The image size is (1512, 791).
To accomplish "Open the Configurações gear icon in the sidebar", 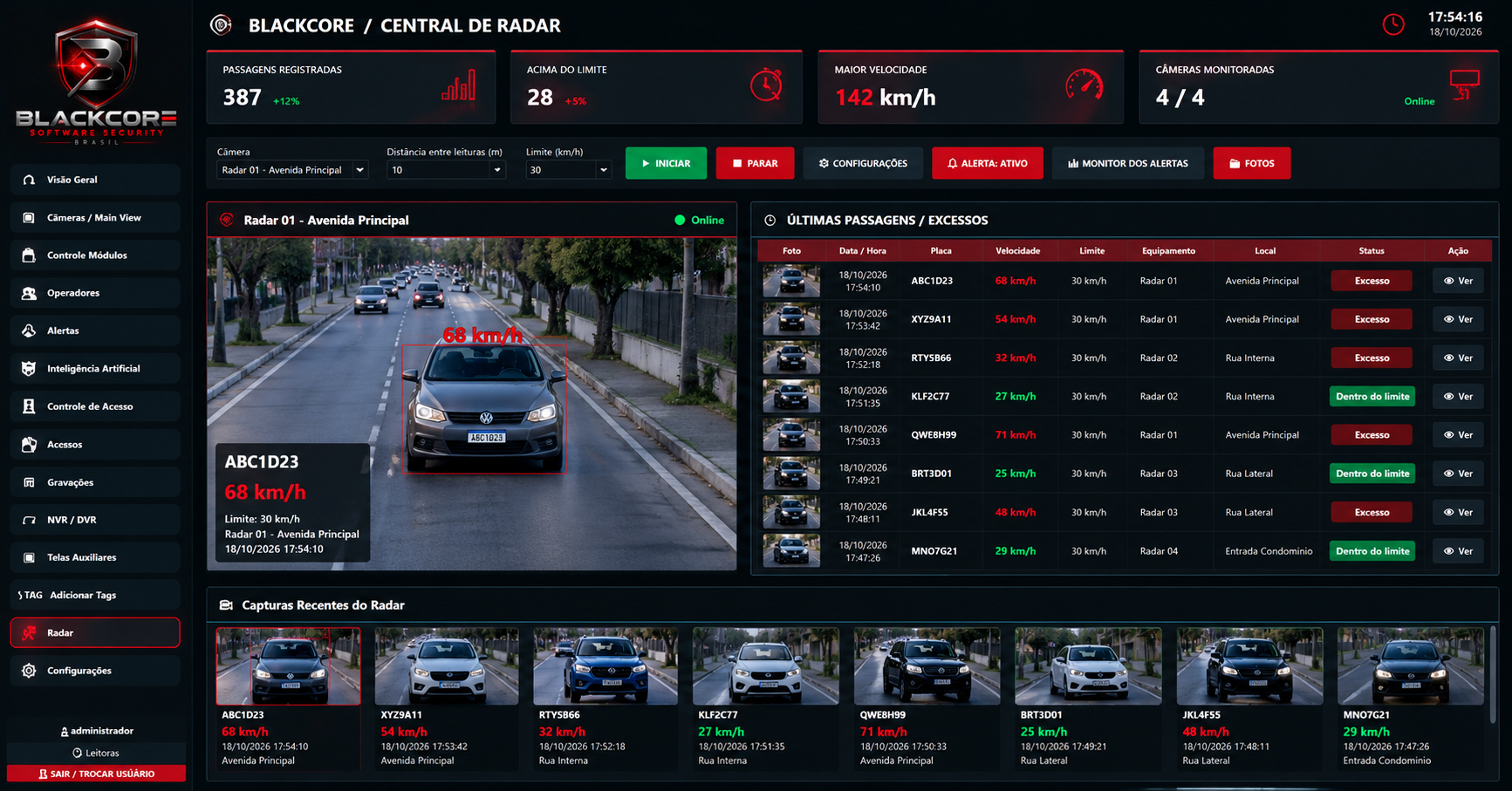I will click(x=29, y=671).
